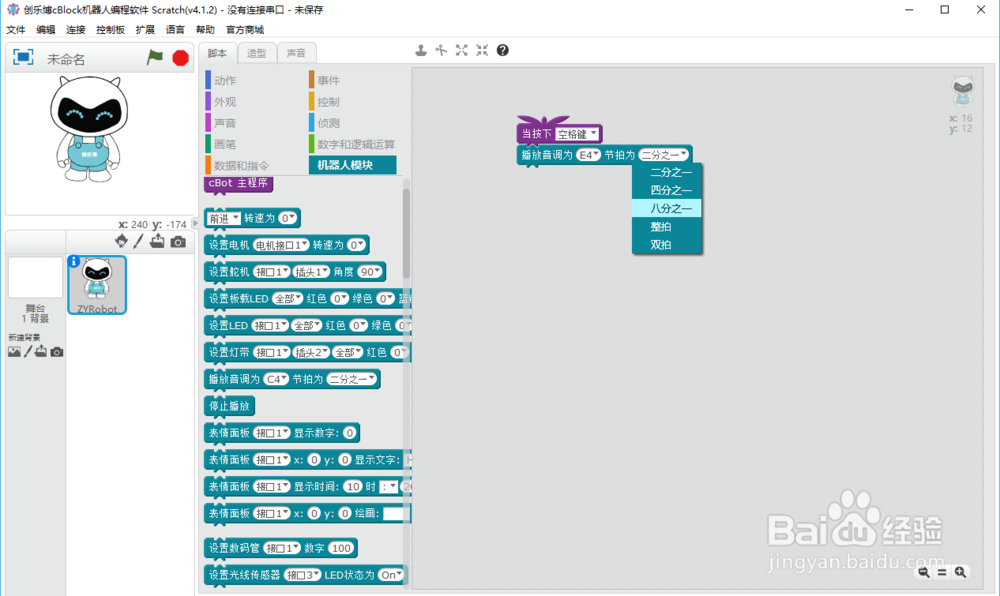The height and width of the screenshot is (596, 1000).
Task: Open the block help question mark
Action: click(x=503, y=49)
